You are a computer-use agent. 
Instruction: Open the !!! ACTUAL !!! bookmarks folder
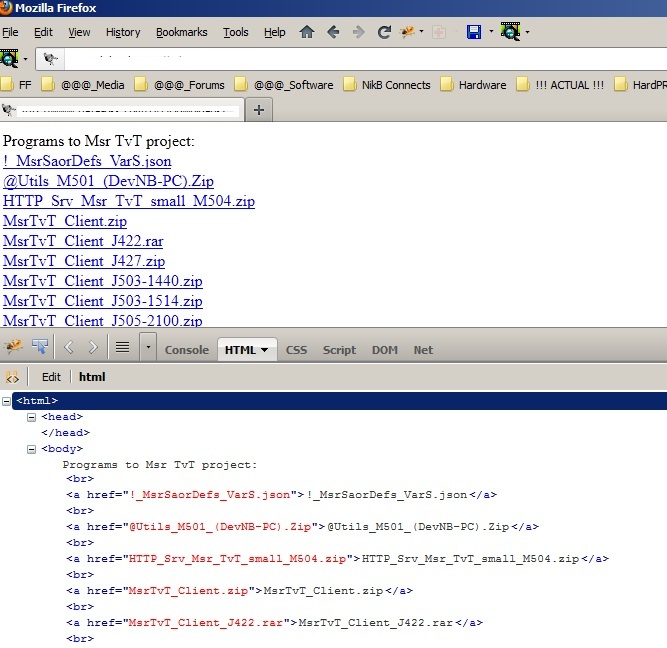tap(560, 85)
